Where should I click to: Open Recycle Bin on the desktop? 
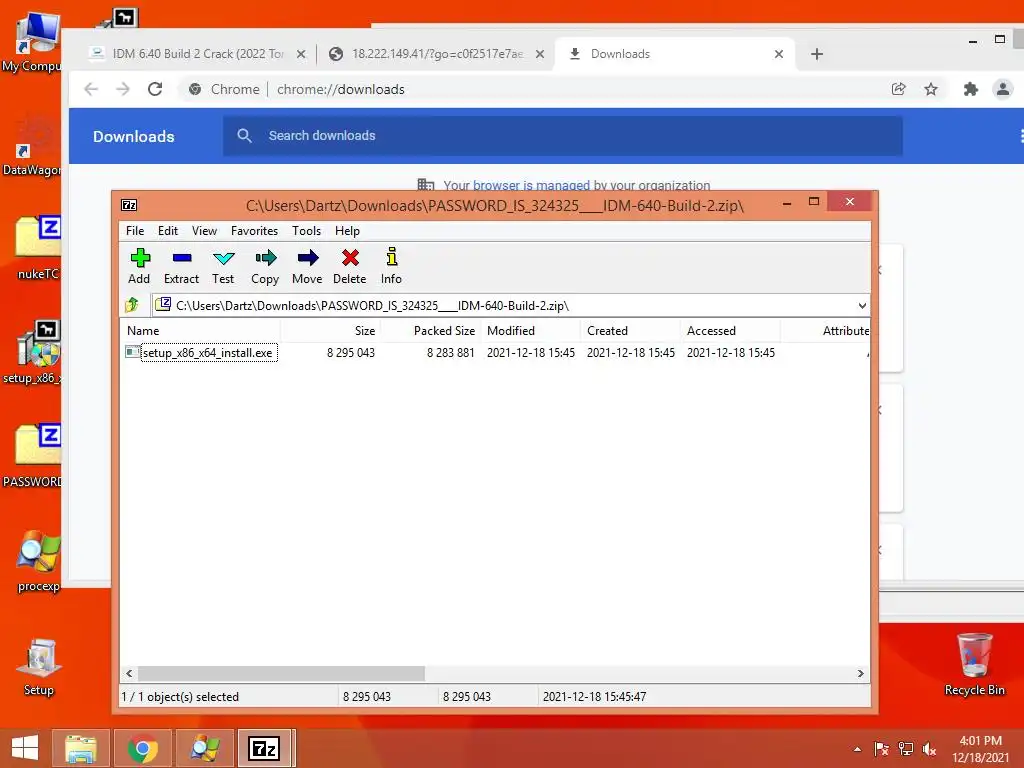[974, 664]
